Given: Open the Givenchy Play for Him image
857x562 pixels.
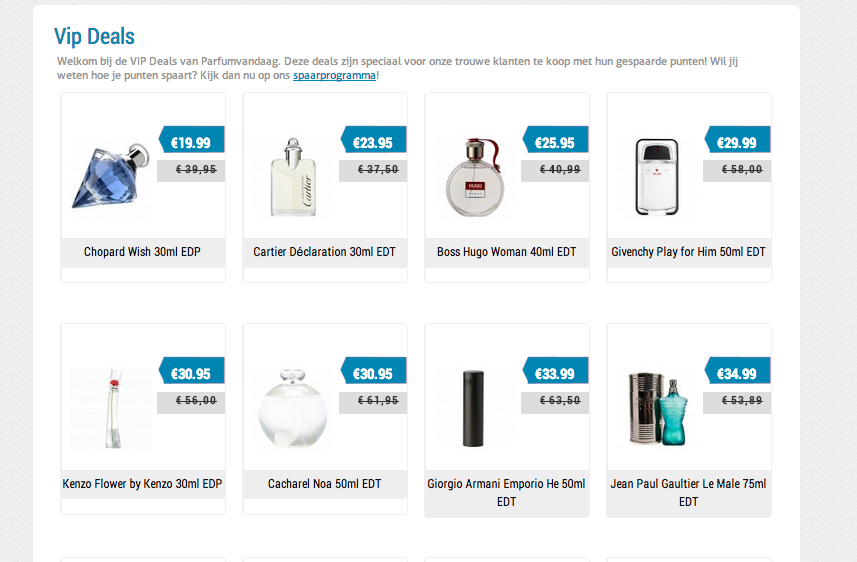Looking at the screenshot, I should (656, 176).
